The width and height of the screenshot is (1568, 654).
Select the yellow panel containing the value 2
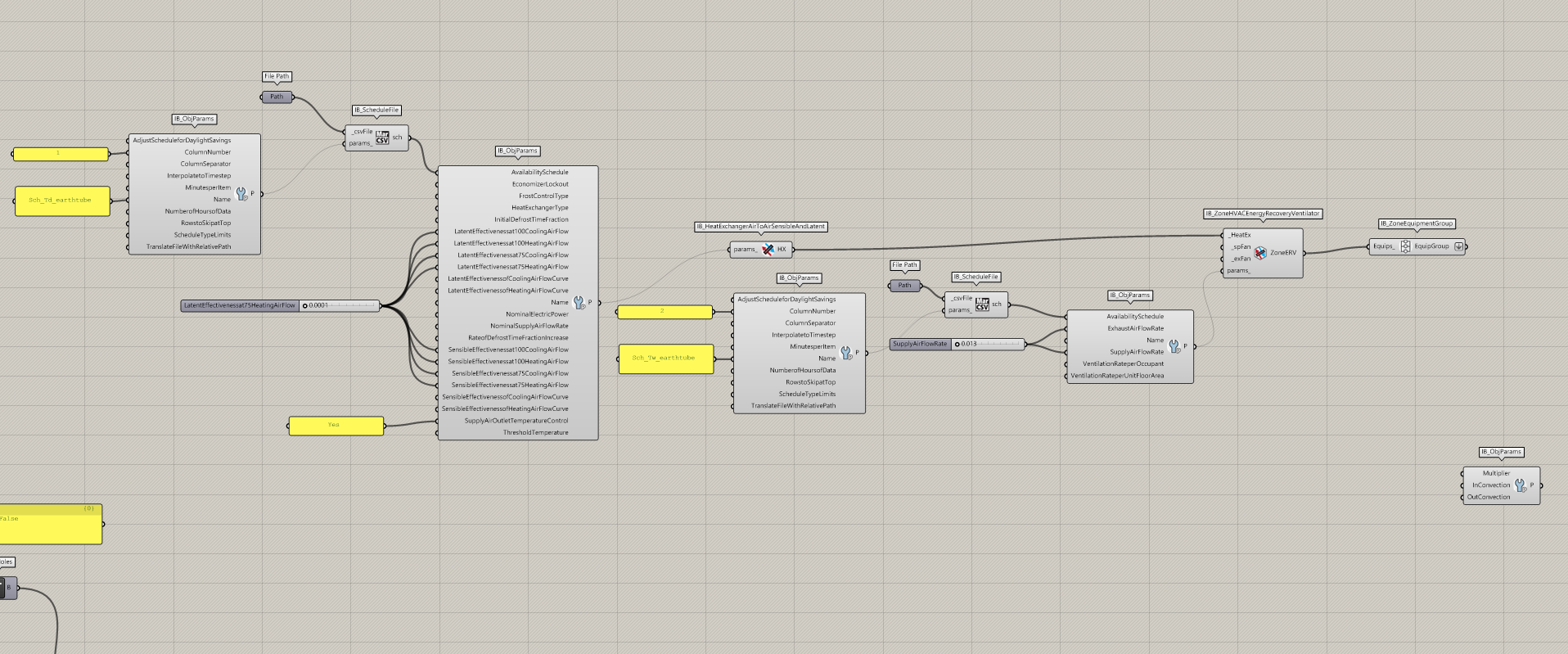pyautogui.click(x=665, y=312)
